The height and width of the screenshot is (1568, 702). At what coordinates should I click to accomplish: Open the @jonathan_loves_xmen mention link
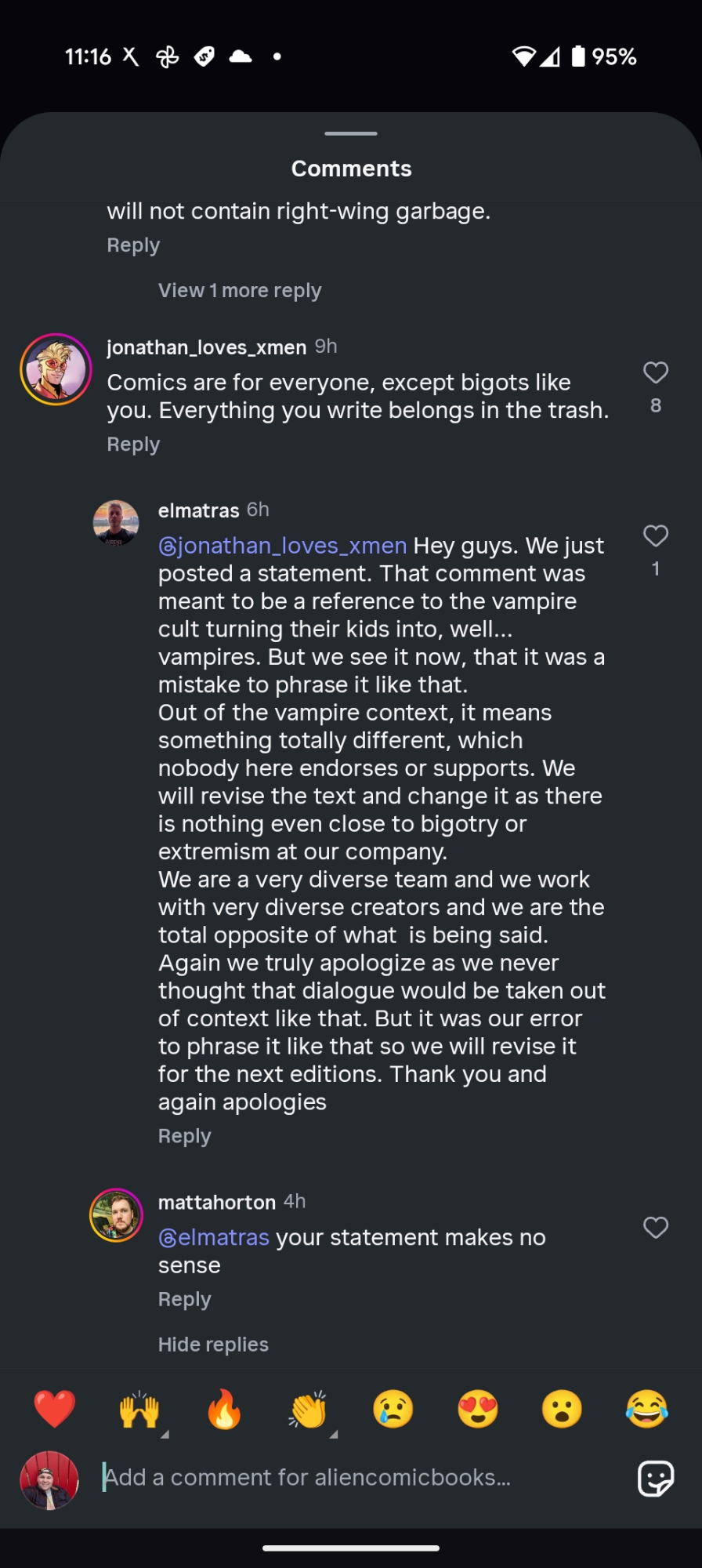pos(283,546)
